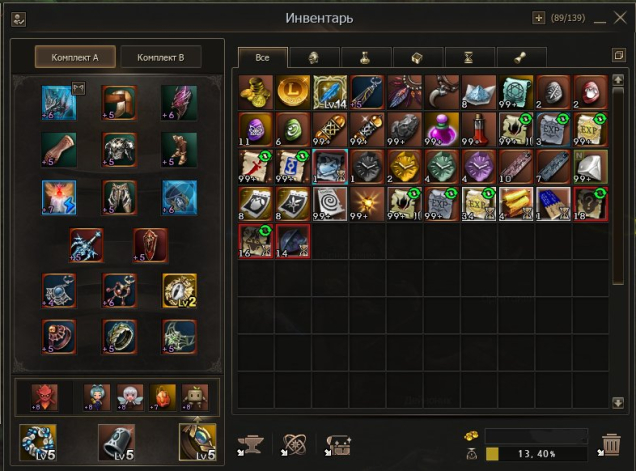Select the Lv14 blue feather item
Viewport: 636px width, 471px height.
(x=330, y=92)
